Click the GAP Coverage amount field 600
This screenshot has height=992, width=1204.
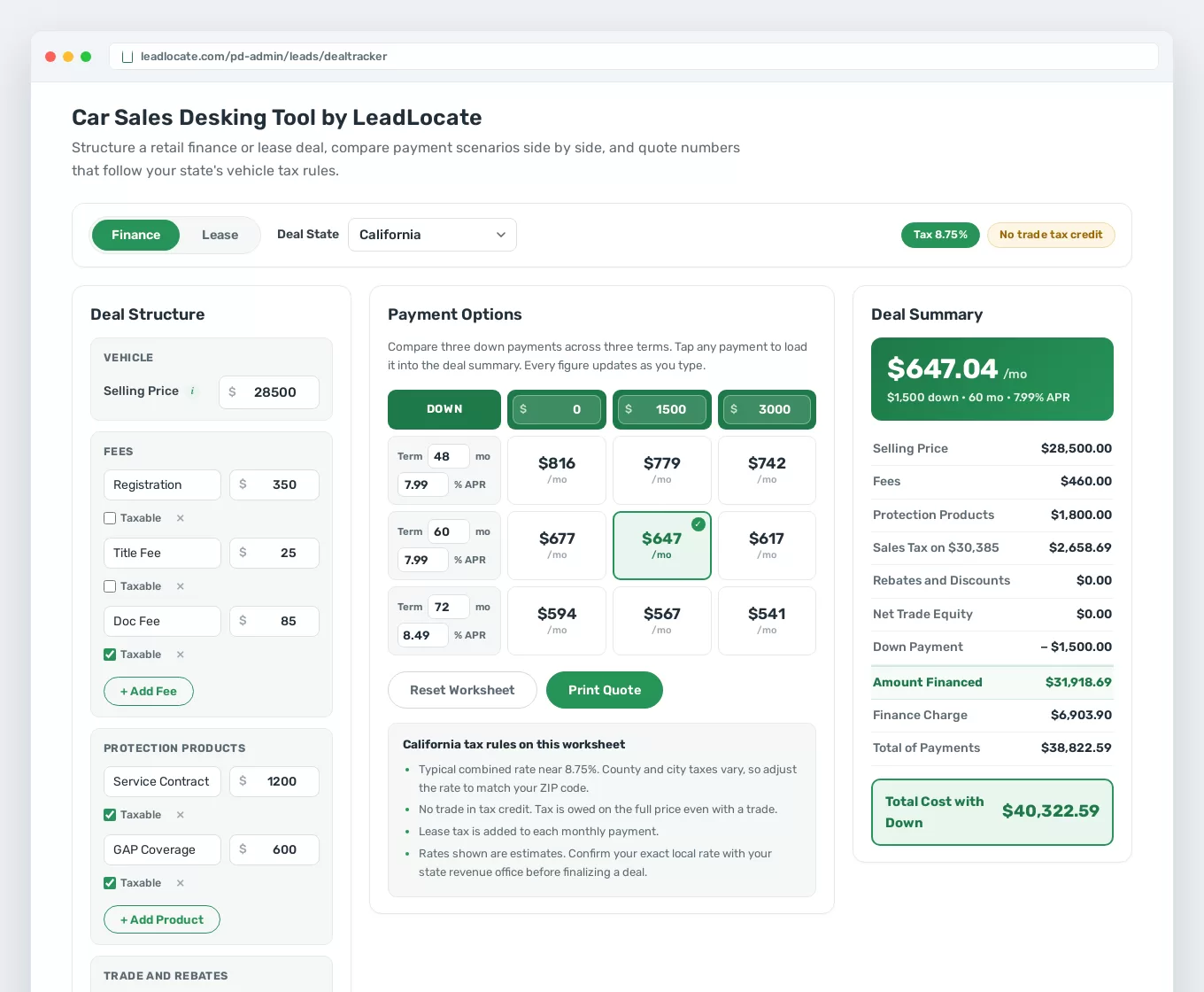tap(274, 849)
